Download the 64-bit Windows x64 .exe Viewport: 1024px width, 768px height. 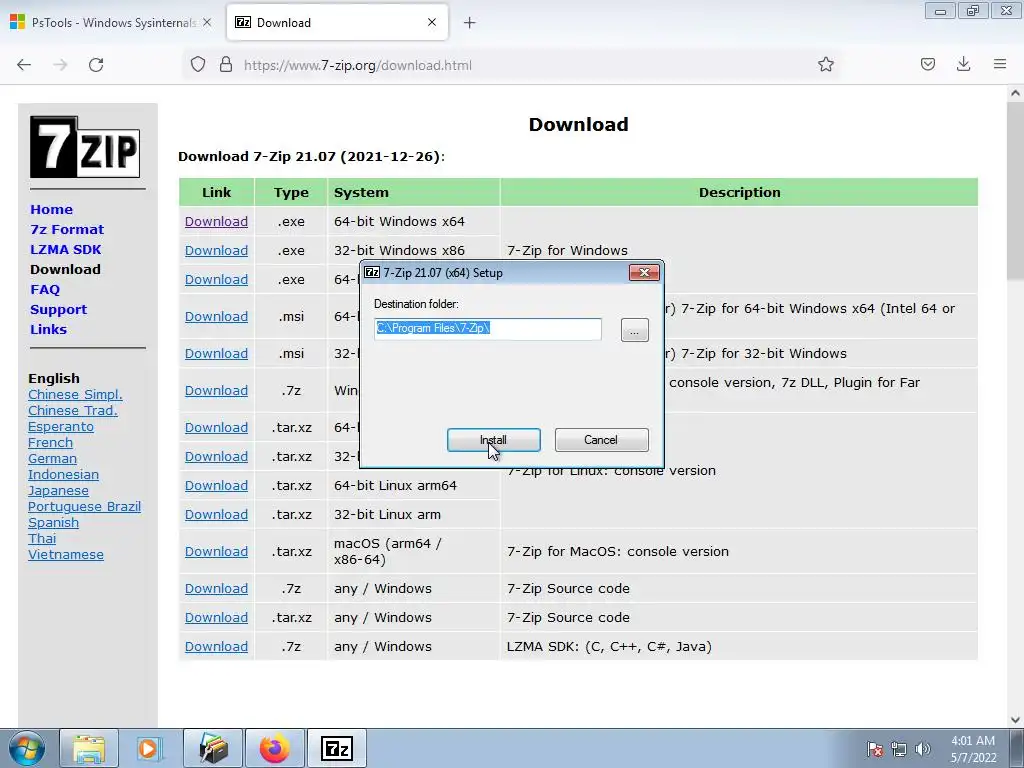(x=216, y=221)
